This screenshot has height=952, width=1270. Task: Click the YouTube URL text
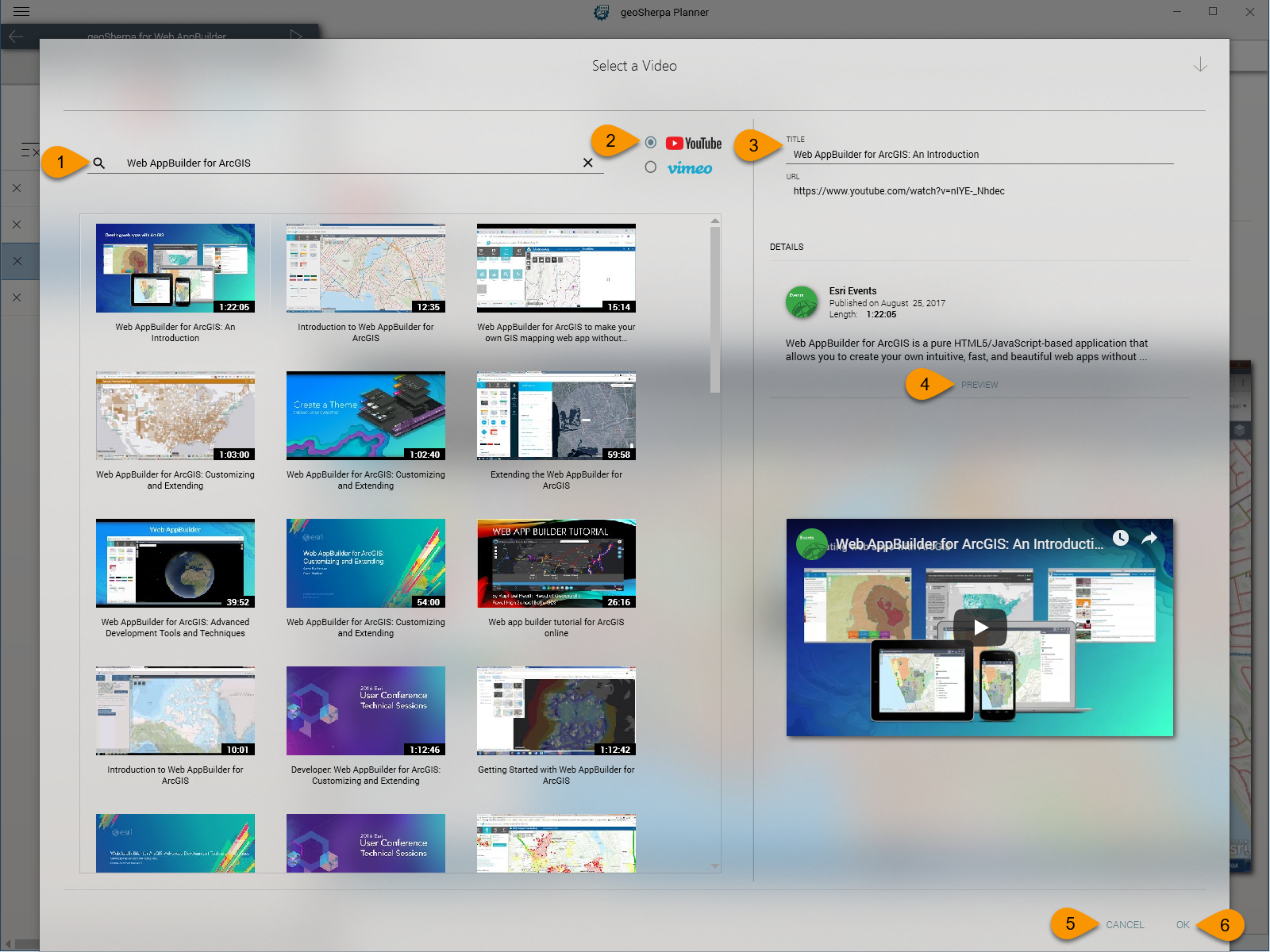coord(899,191)
